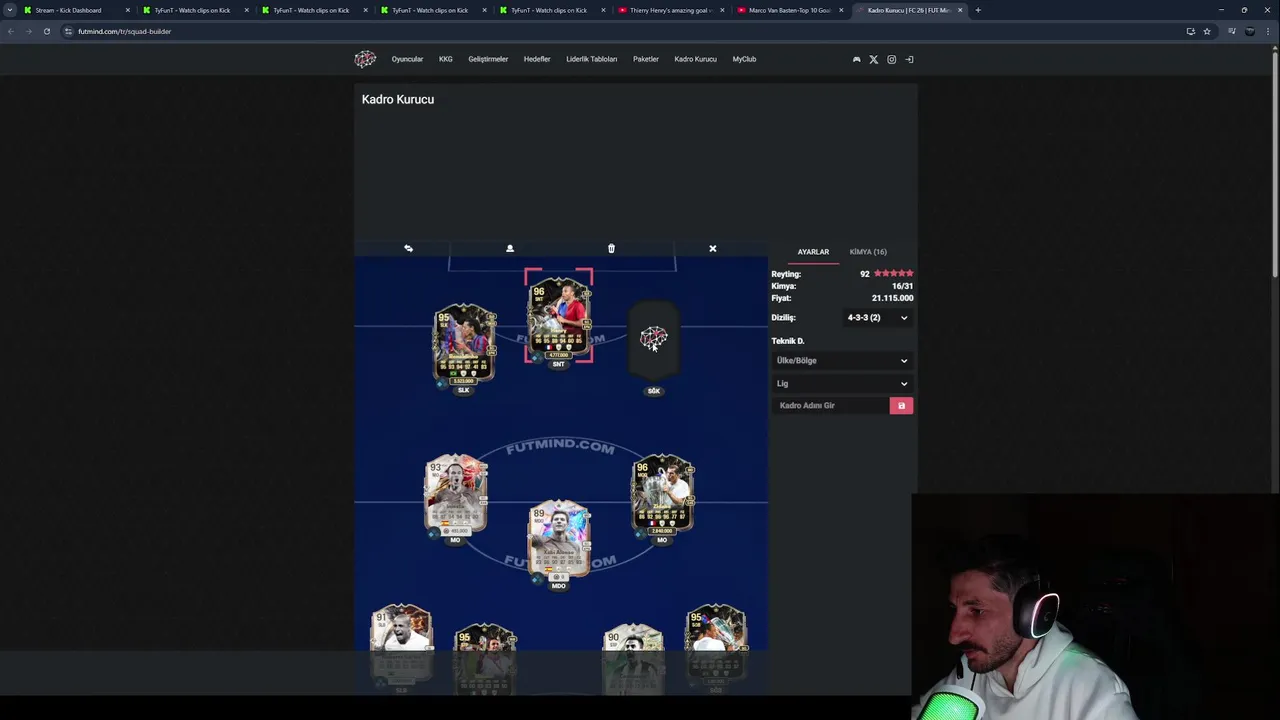This screenshot has height=720, width=1280.
Task: Click the 21.115.000 Fiyat value
Action: click(x=892, y=298)
